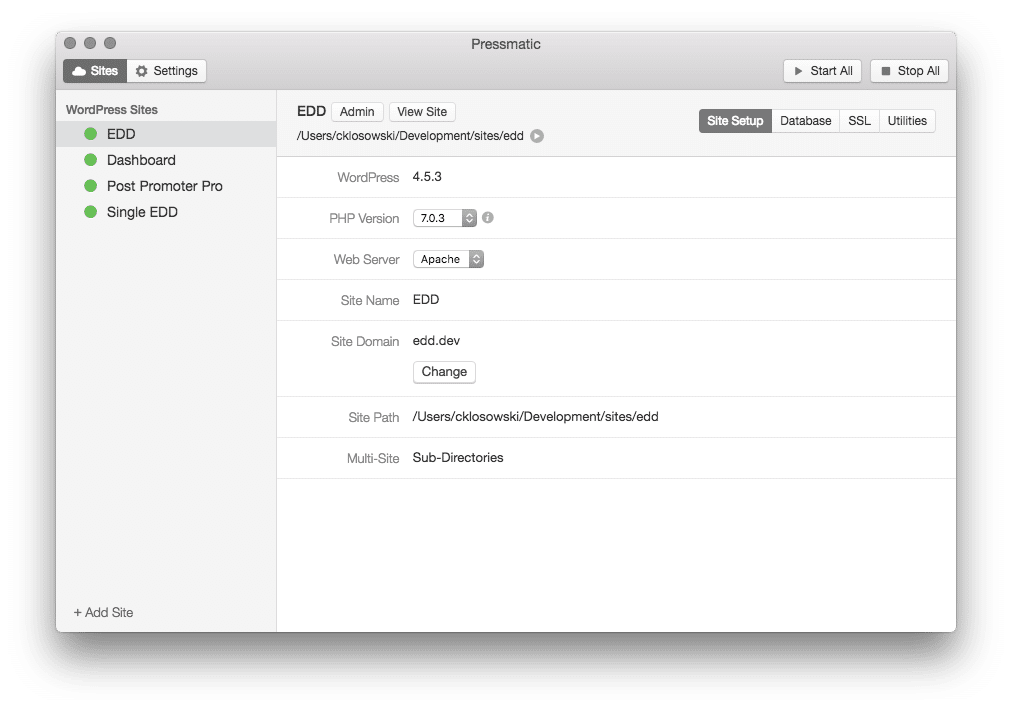Click the Site Name value EDD
This screenshot has height=712, width=1012.
pyautogui.click(x=426, y=300)
